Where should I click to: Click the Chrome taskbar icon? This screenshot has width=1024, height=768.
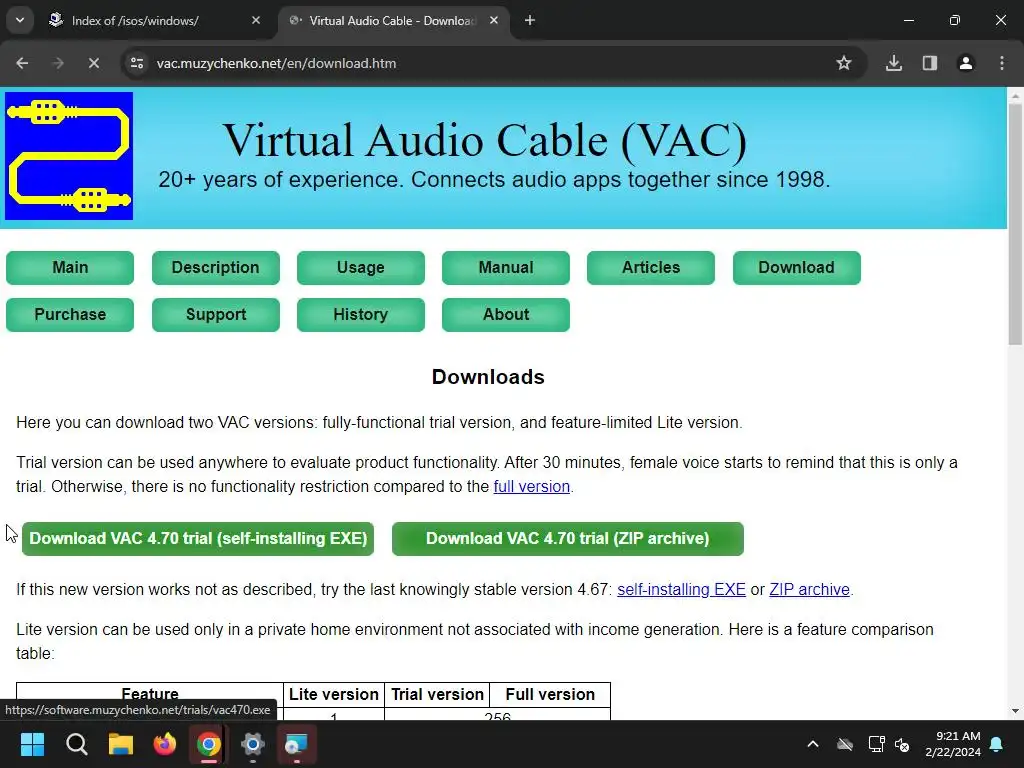coord(208,744)
